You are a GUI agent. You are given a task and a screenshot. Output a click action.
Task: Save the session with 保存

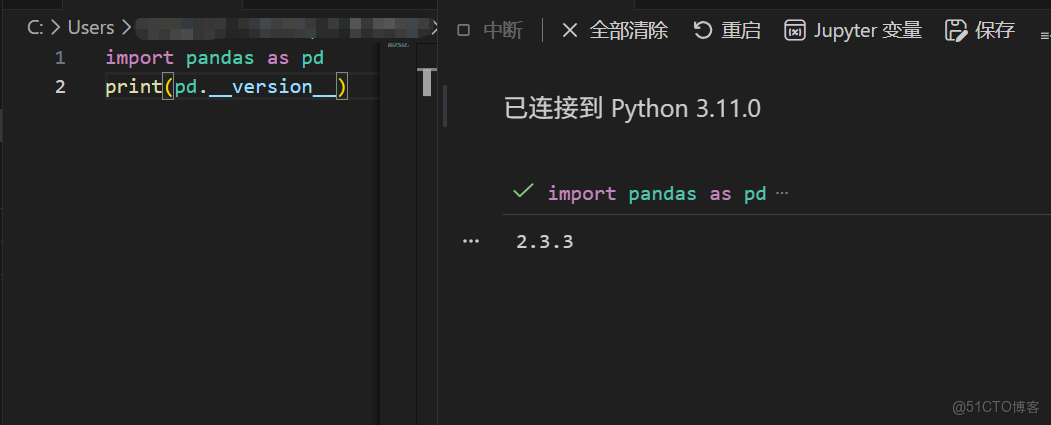tap(980, 31)
